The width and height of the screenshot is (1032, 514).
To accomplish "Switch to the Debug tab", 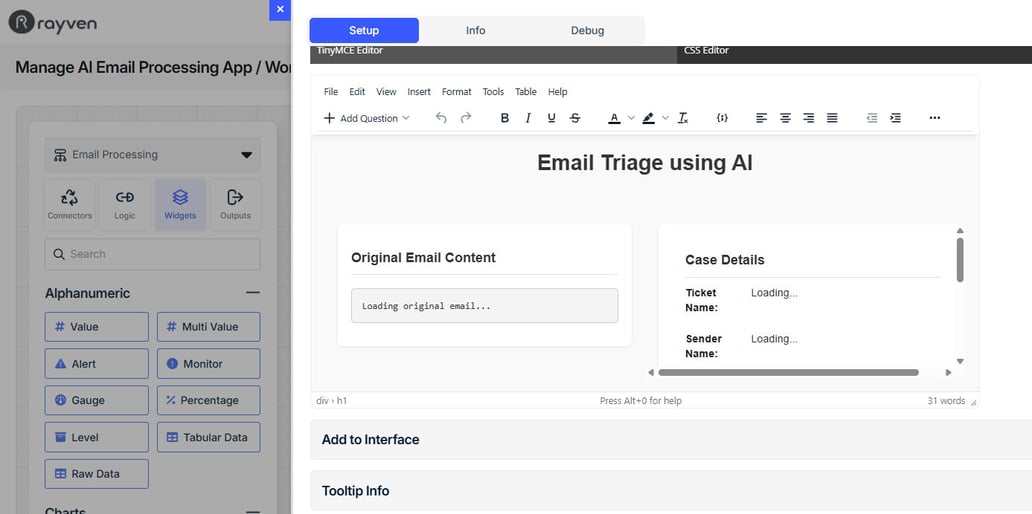I will pos(587,30).
